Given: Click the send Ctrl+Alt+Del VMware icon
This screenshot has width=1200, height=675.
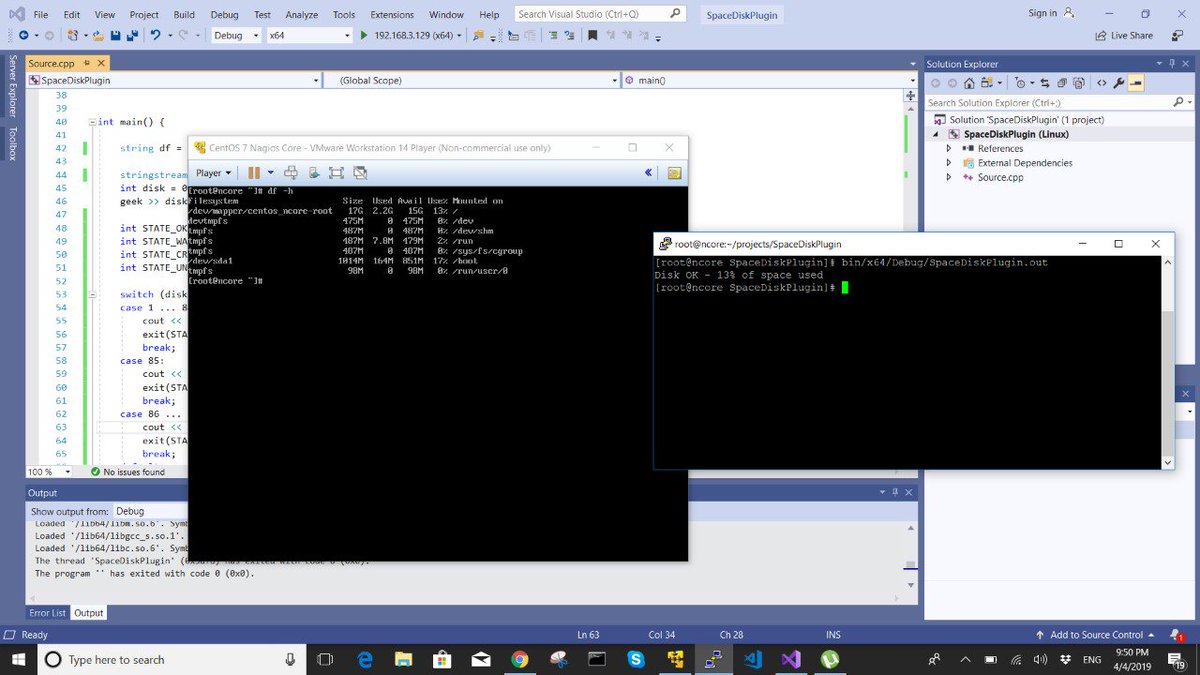Looking at the screenshot, I should pos(291,173).
